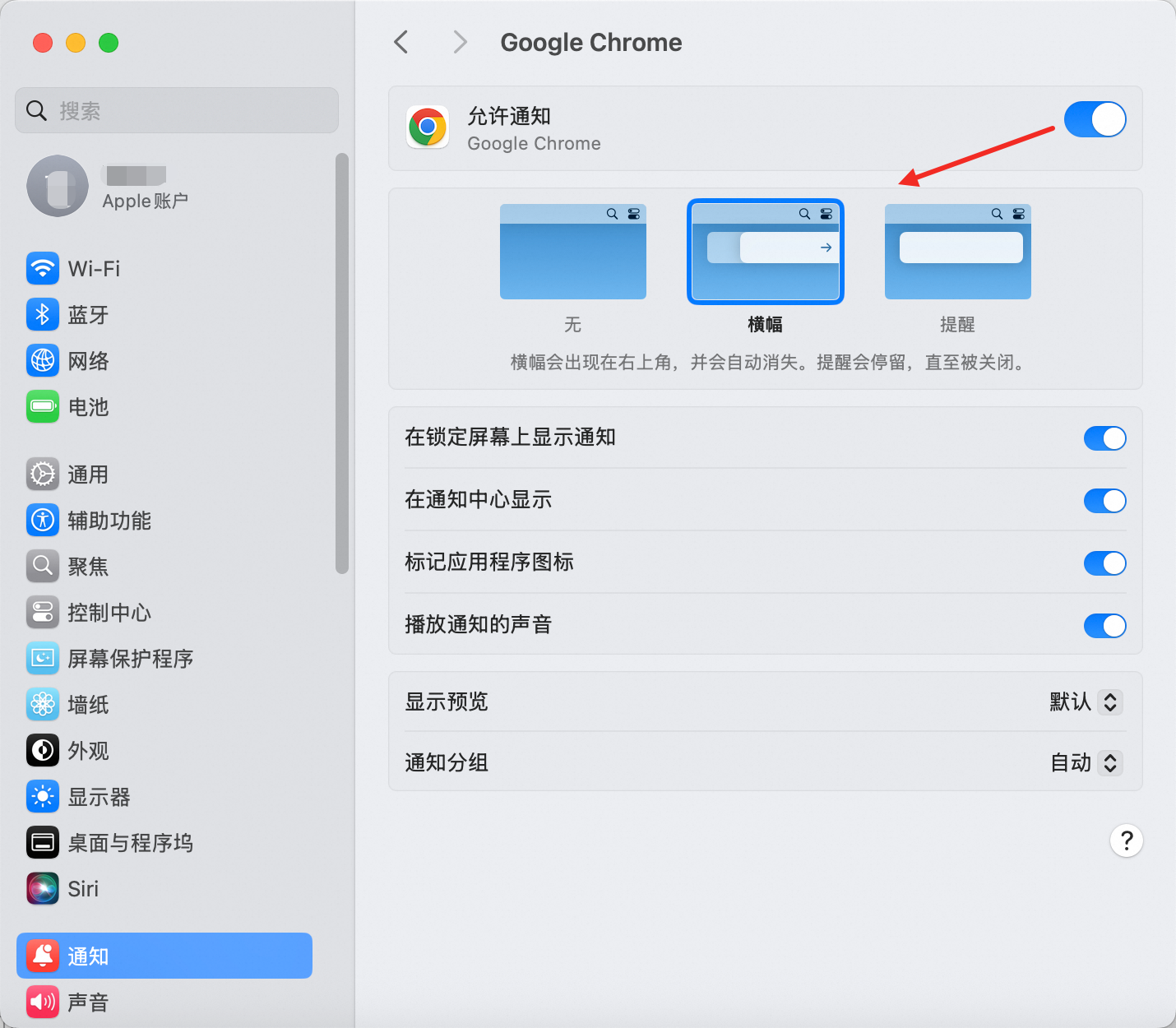Click the 控制中心 sidebar icon
This screenshot has width=1176, height=1028.
tap(43, 613)
